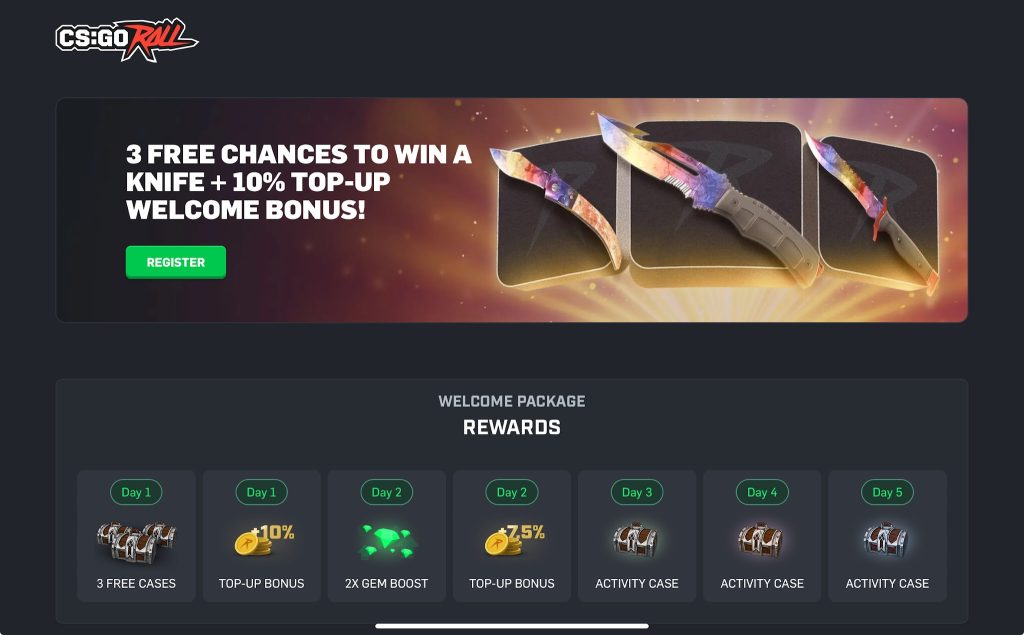The image size is (1024, 635).
Task: Click the Day 2 badge above gem boost
Action: [387, 493]
